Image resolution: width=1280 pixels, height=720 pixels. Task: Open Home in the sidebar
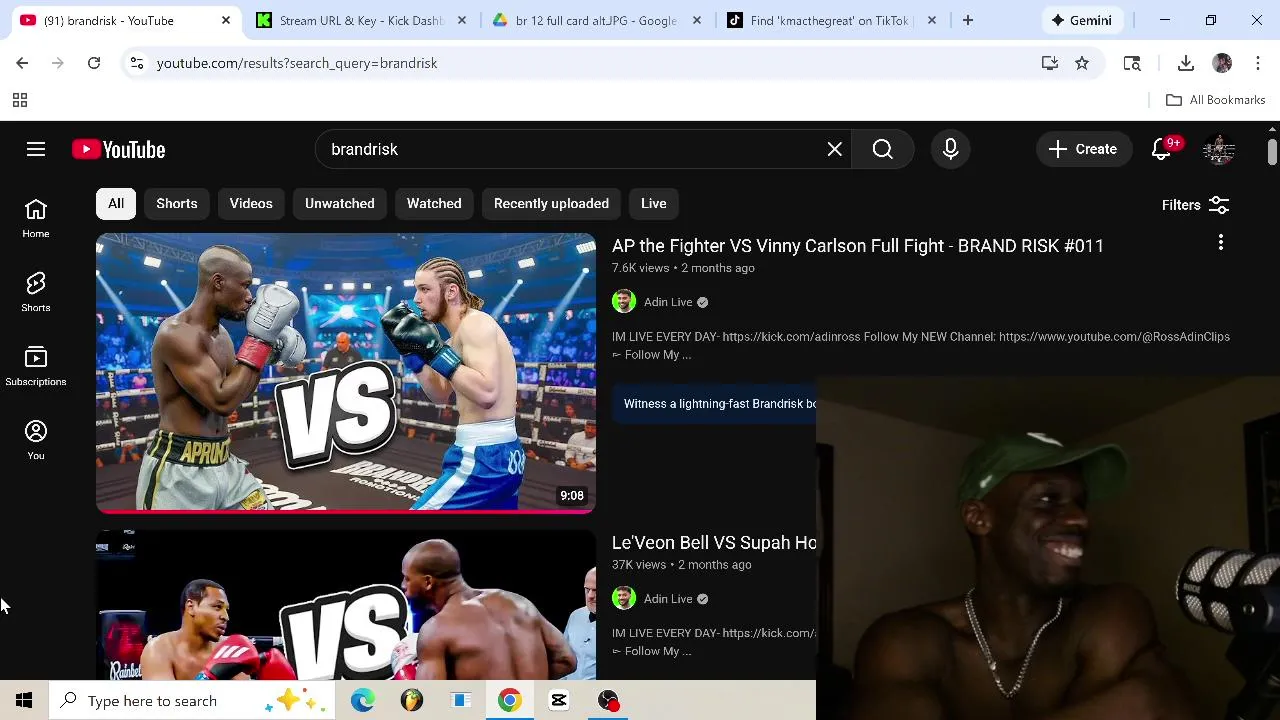(x=36, y=218)
